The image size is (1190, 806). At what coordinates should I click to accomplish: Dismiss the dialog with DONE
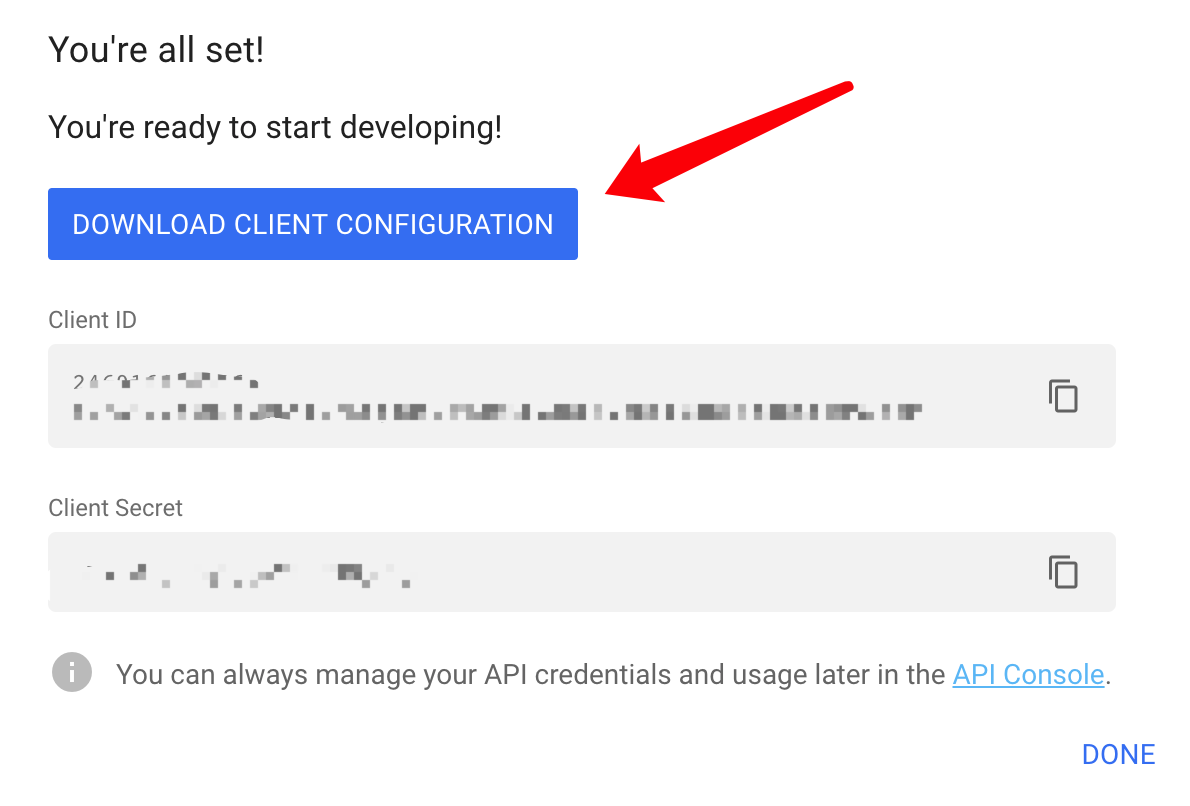(x=1118, y=754)
